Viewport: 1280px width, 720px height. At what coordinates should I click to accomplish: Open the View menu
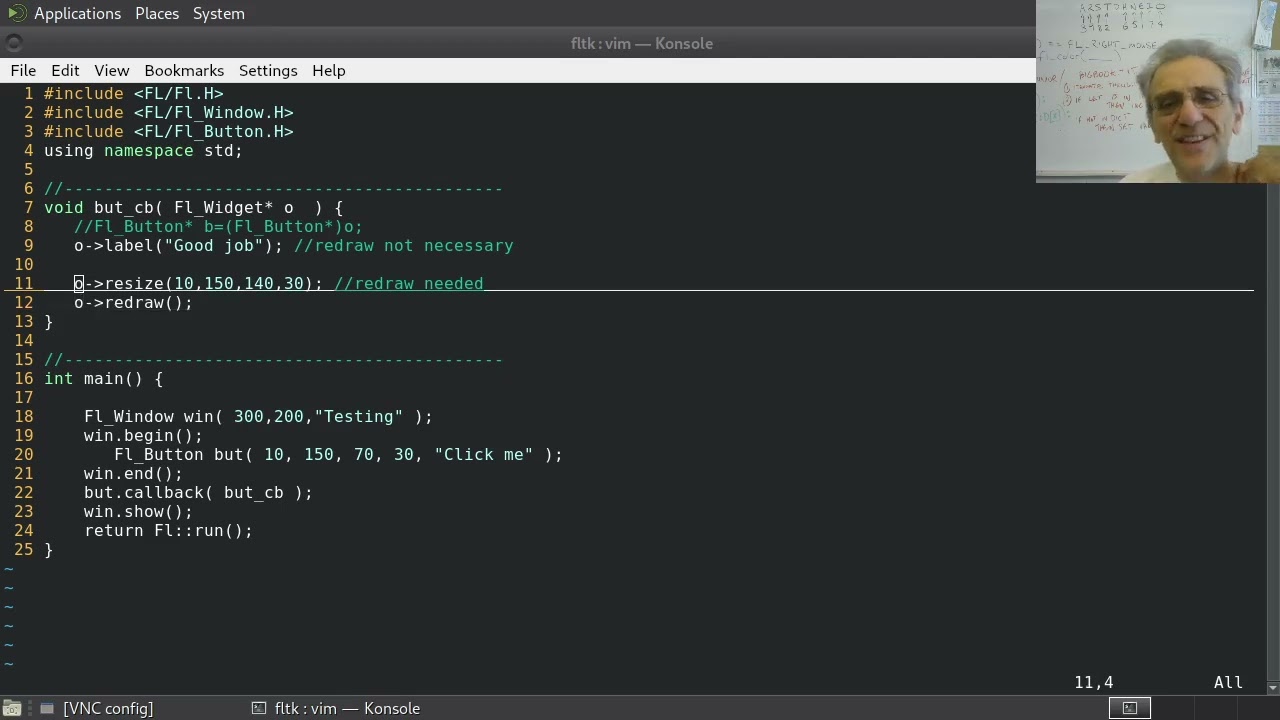(112, 71)
